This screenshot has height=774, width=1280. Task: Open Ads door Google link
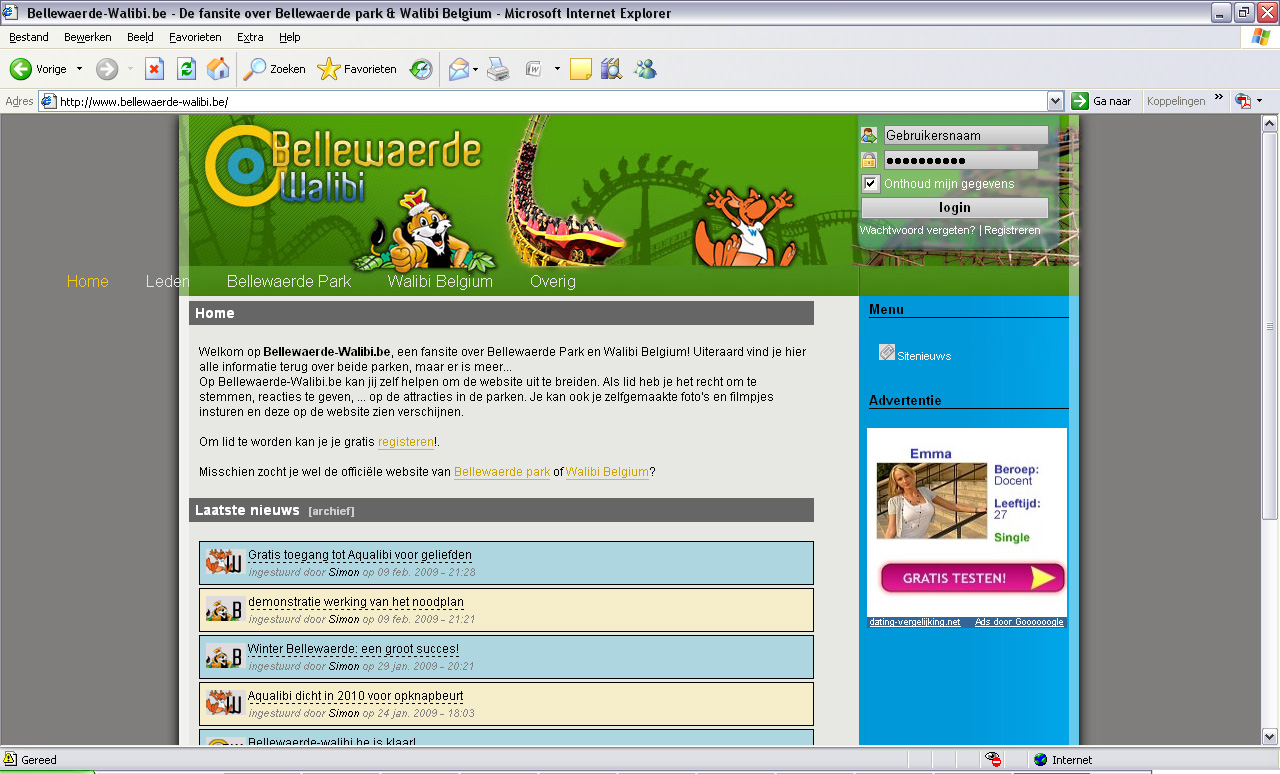pyautogui.click(x=1019, y=622)
